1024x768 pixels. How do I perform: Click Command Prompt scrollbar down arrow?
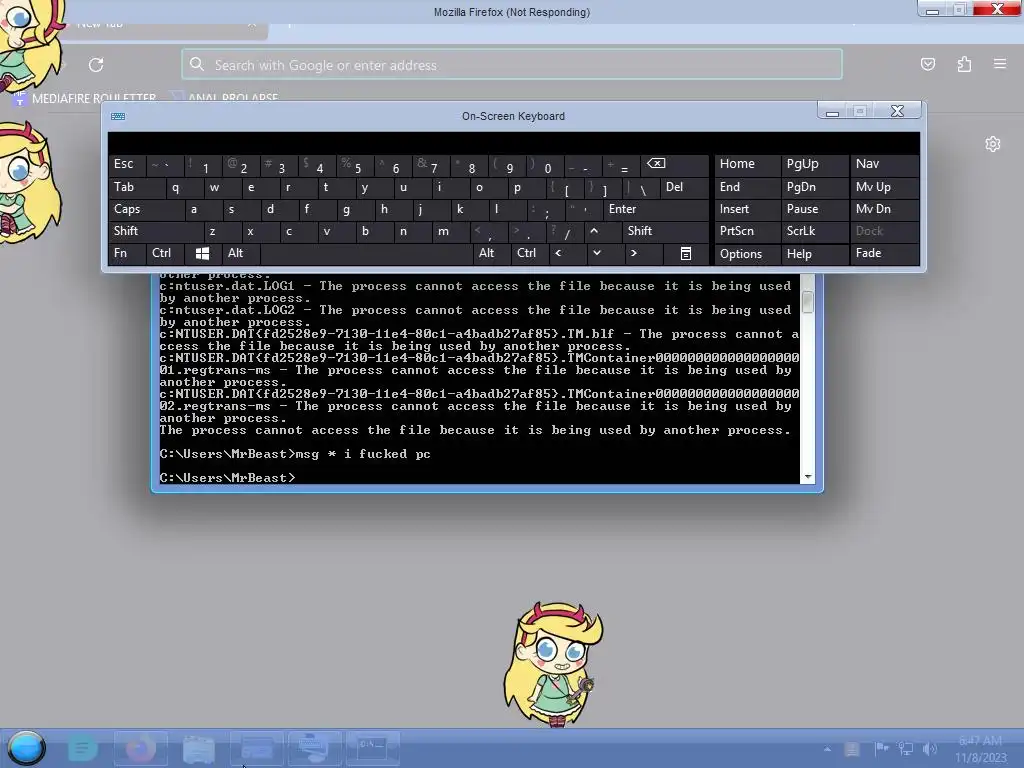[808, 477]
